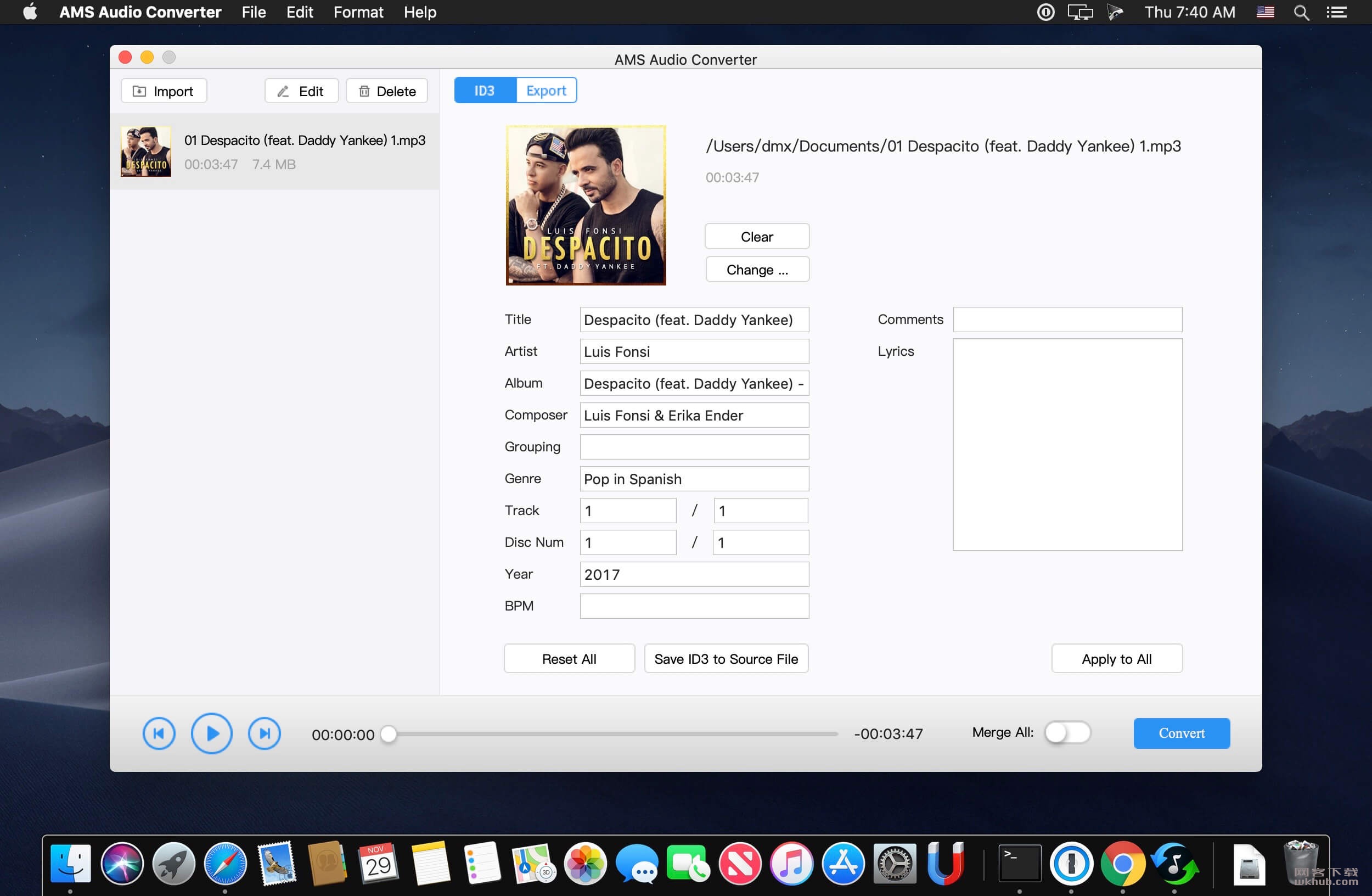Open Spotlight search in the menu bar

pos(1301,12)
